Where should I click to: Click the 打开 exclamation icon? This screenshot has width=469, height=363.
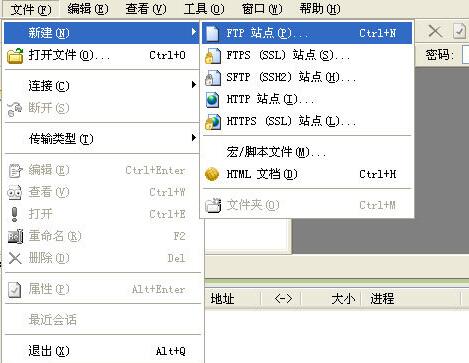pos(14,214)
